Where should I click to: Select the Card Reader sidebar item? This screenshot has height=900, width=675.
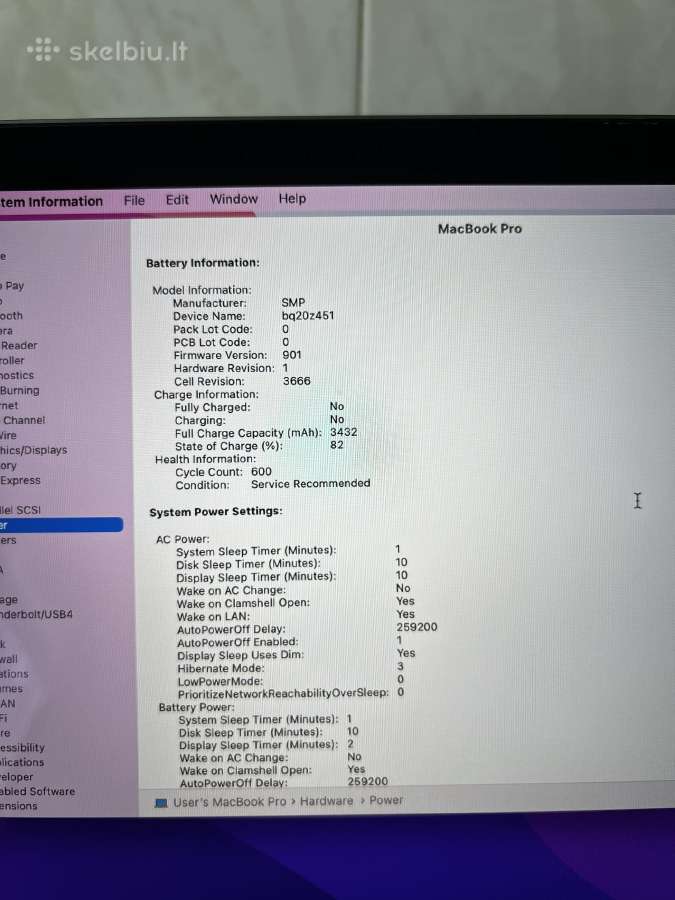[19, 346]
